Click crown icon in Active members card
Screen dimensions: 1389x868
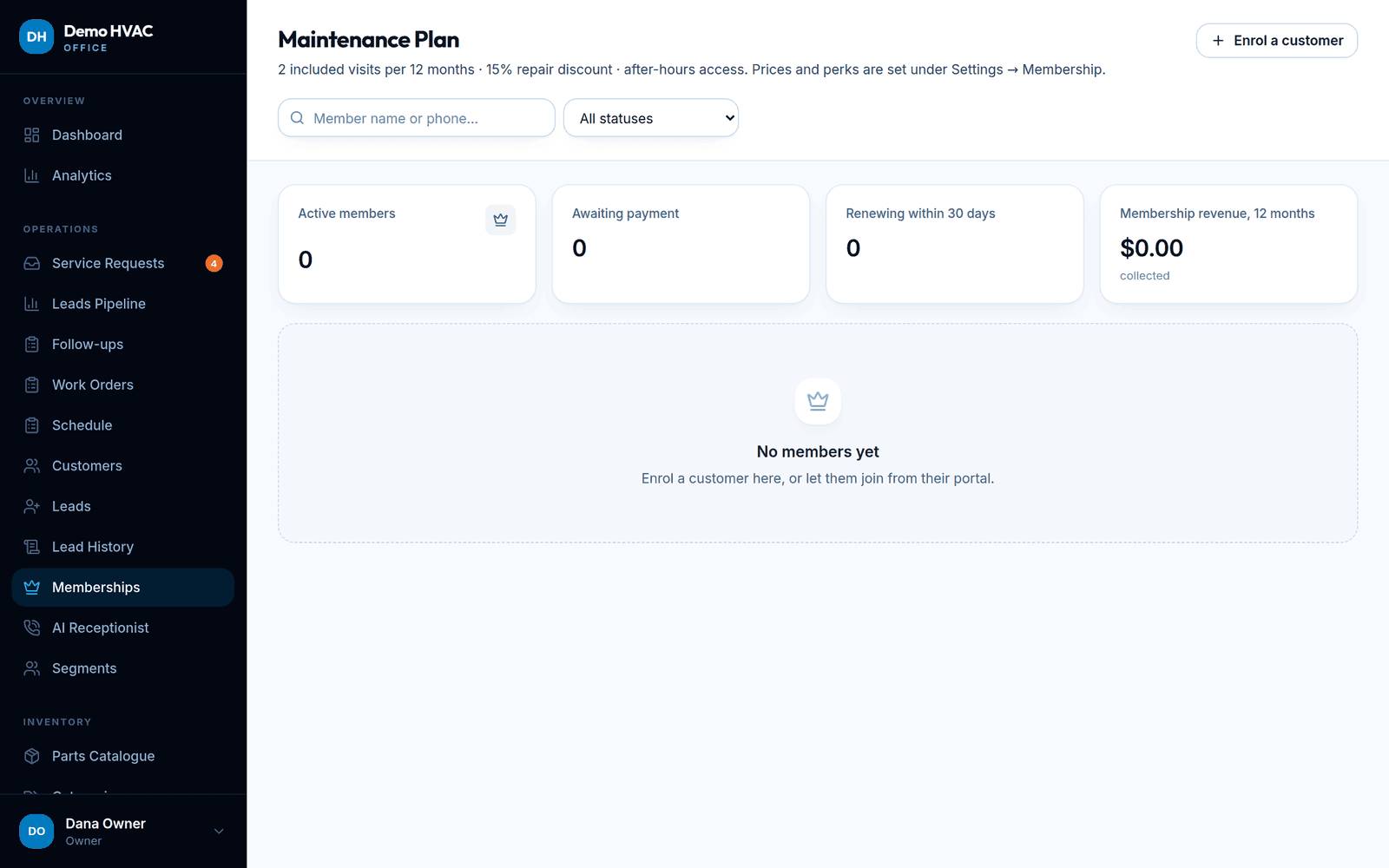tap(500, 220)
